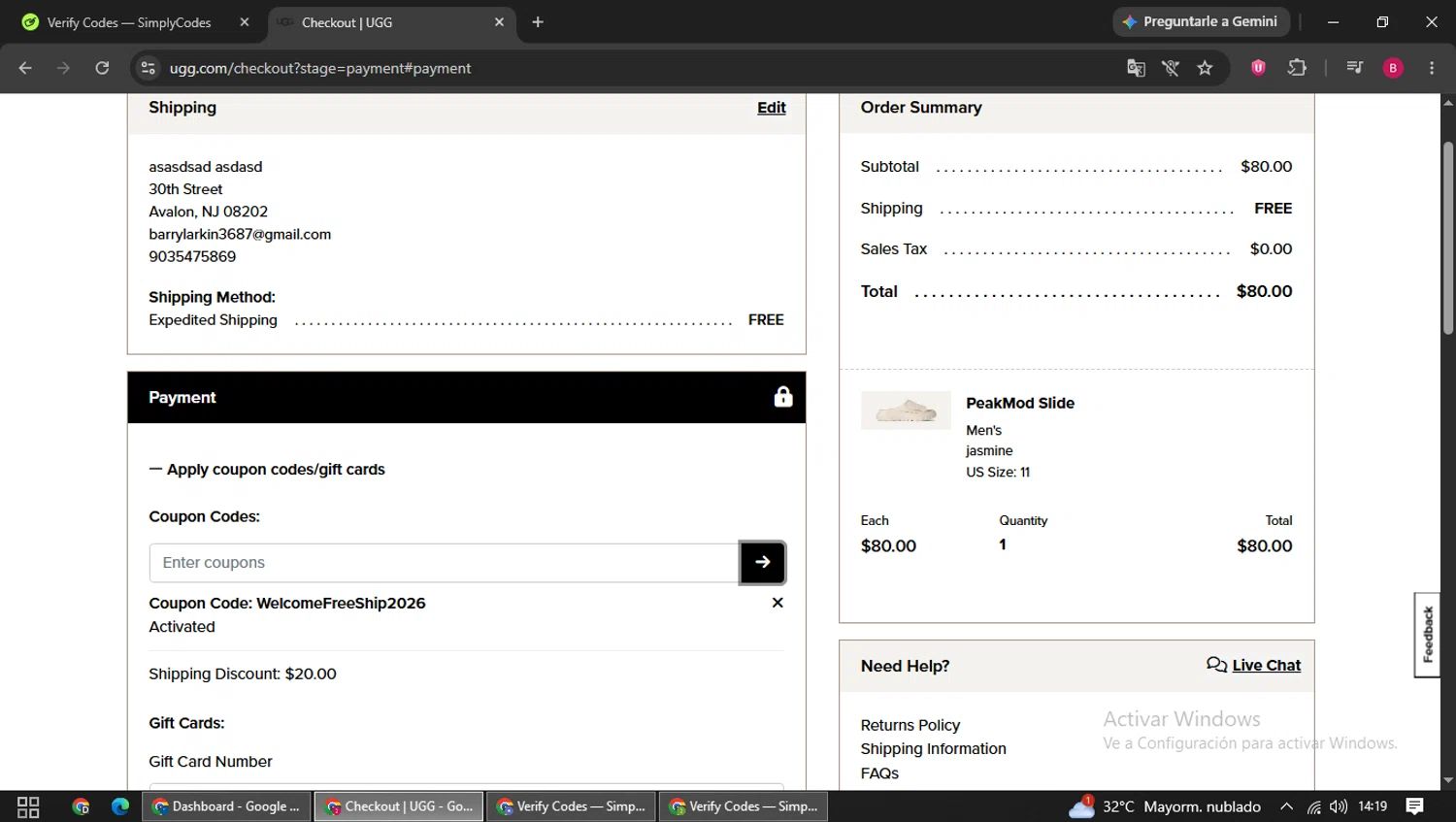Open the weather widget showing 32°C
The image size is (1456, 822).
(x=1165, y=806)
